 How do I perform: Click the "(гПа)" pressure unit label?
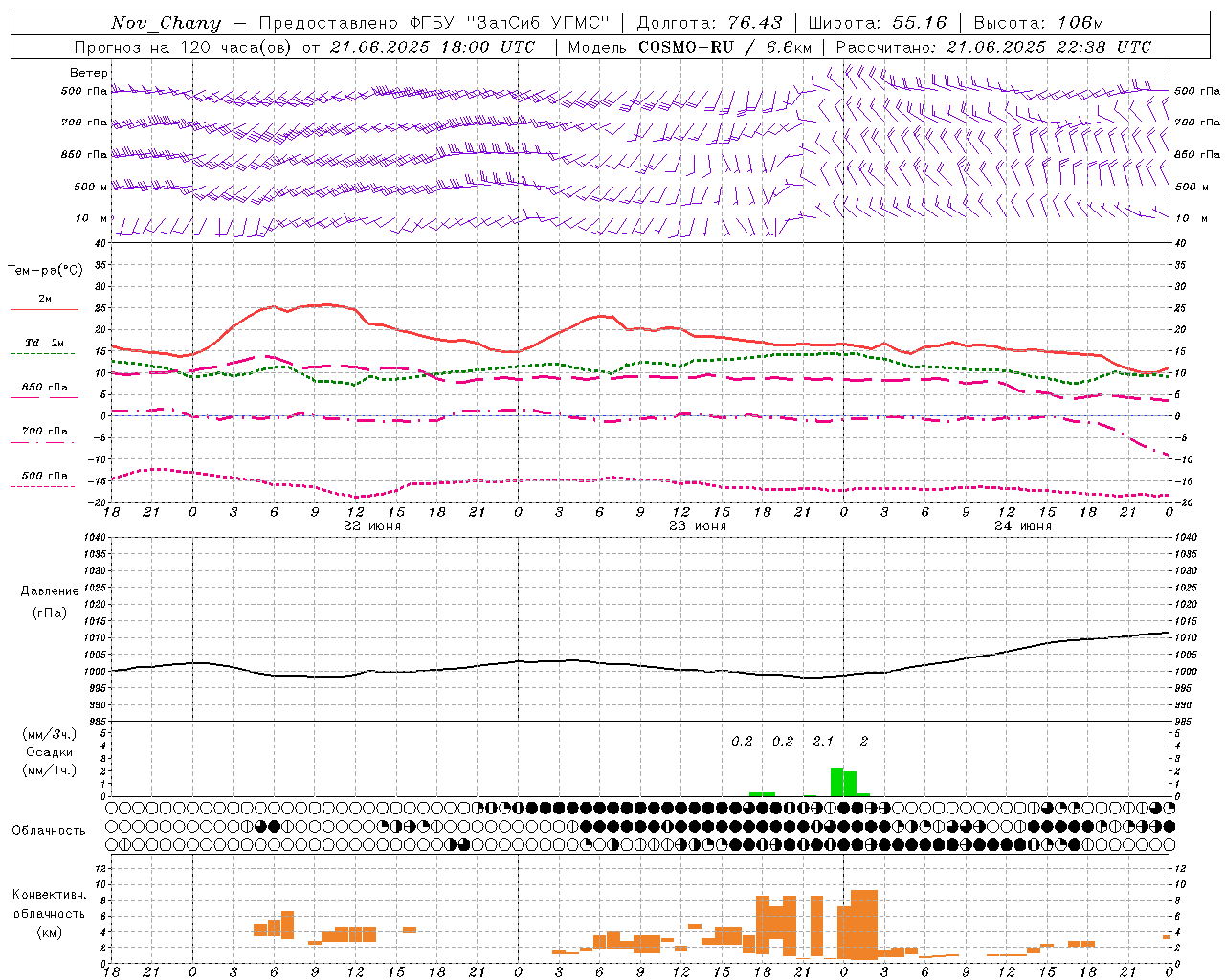click(x=50, y=613)
